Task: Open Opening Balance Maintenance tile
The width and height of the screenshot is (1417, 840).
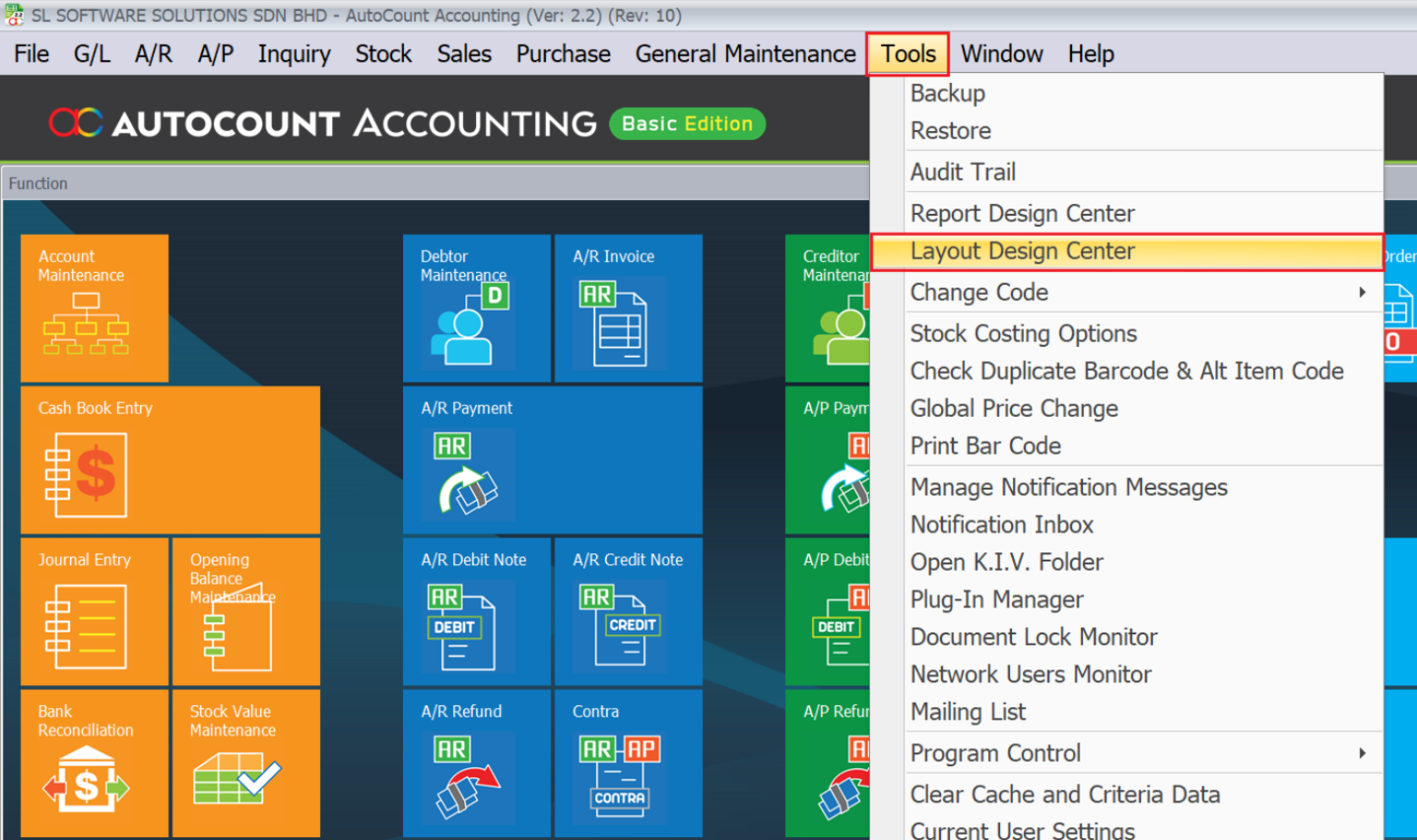Action: 246,611
